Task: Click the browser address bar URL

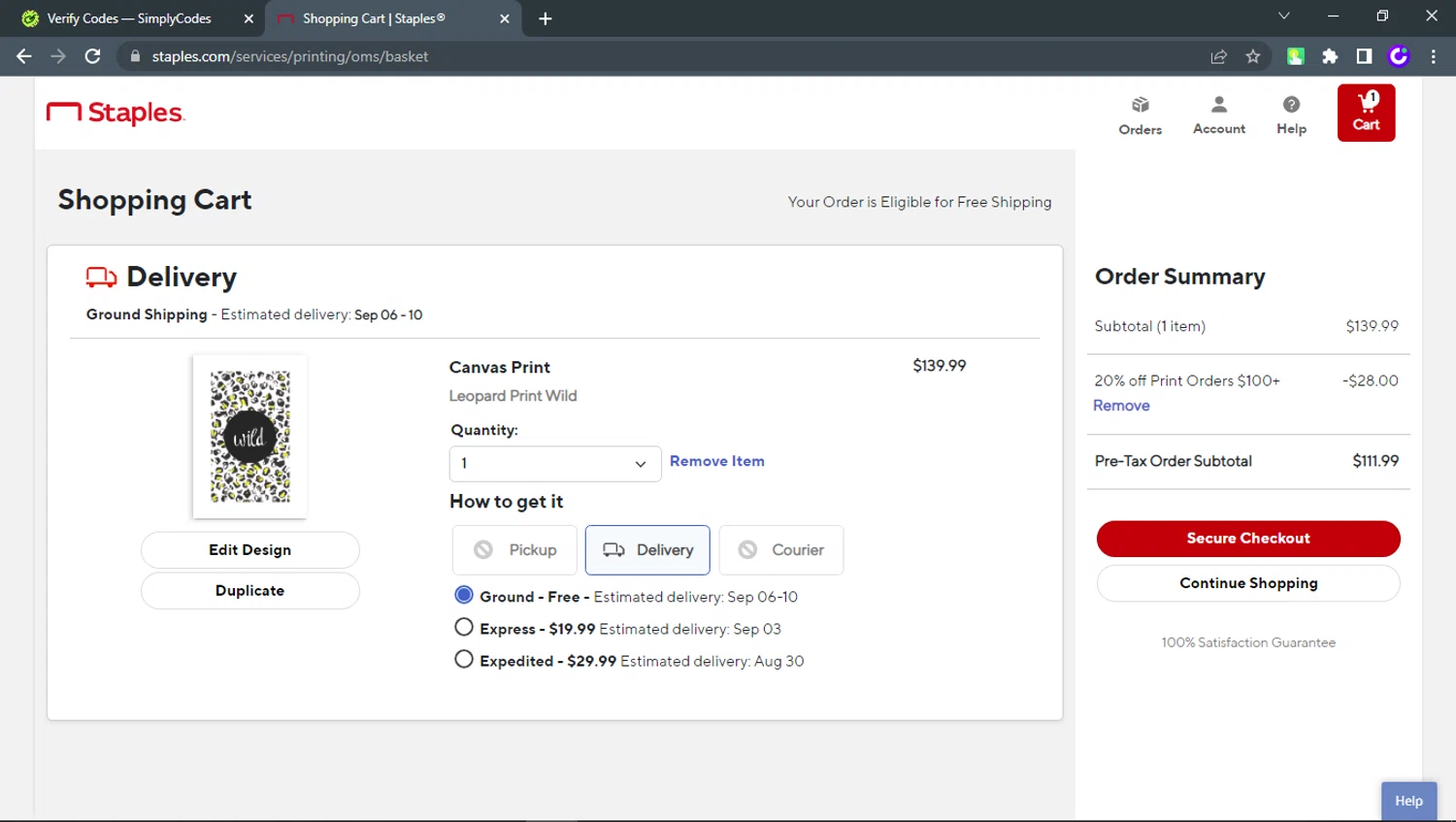Action: (289, 56)
